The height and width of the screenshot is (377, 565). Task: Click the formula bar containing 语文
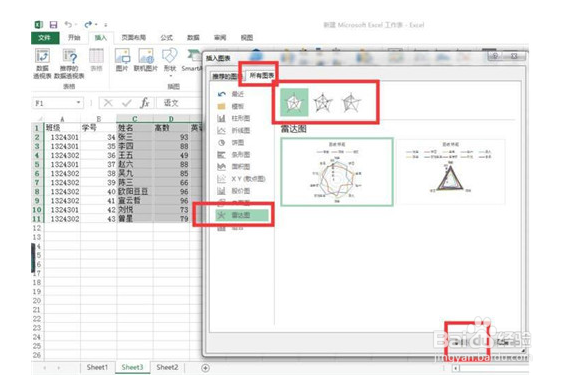click(179, 103)
